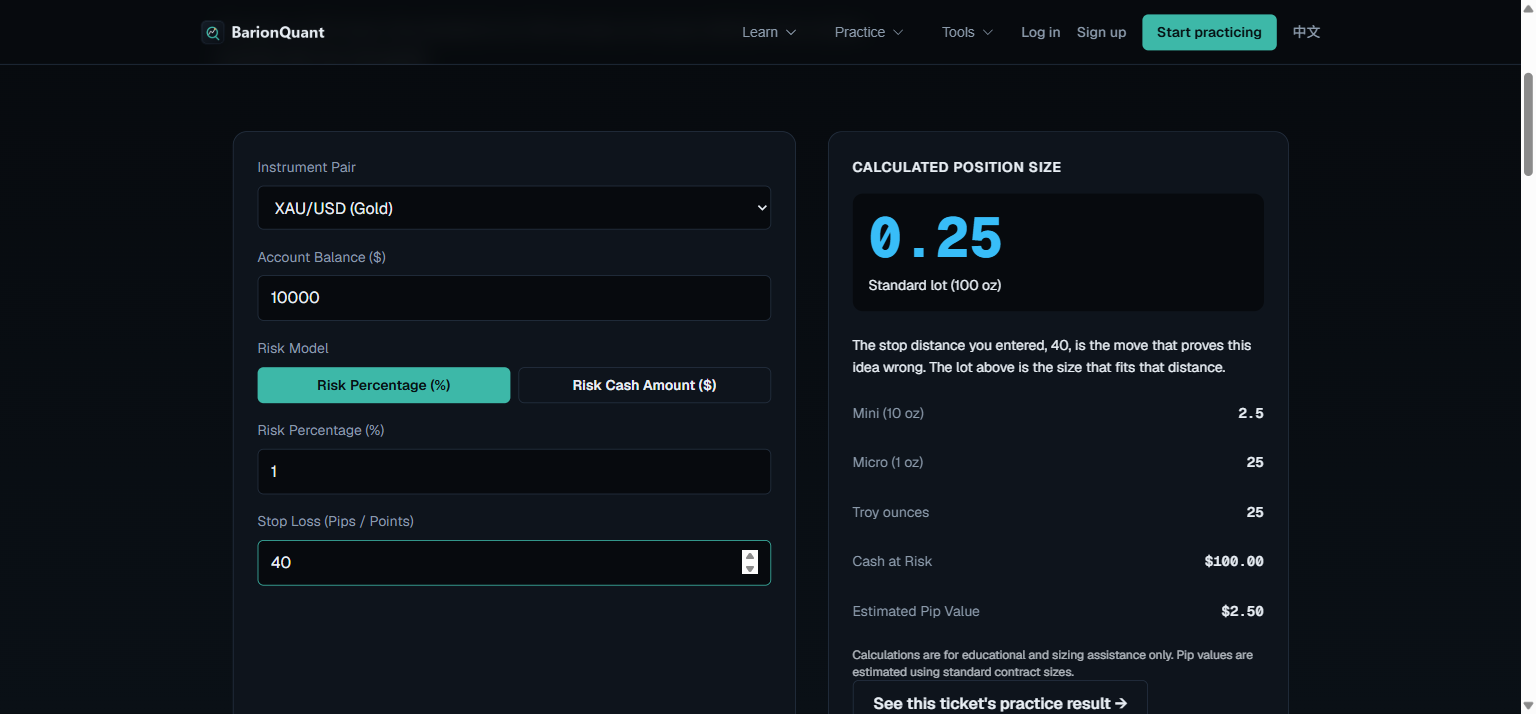1536x714 pixels.
Task: Decrease Stop Loss with the down arrow
Action: pos(750,569)
